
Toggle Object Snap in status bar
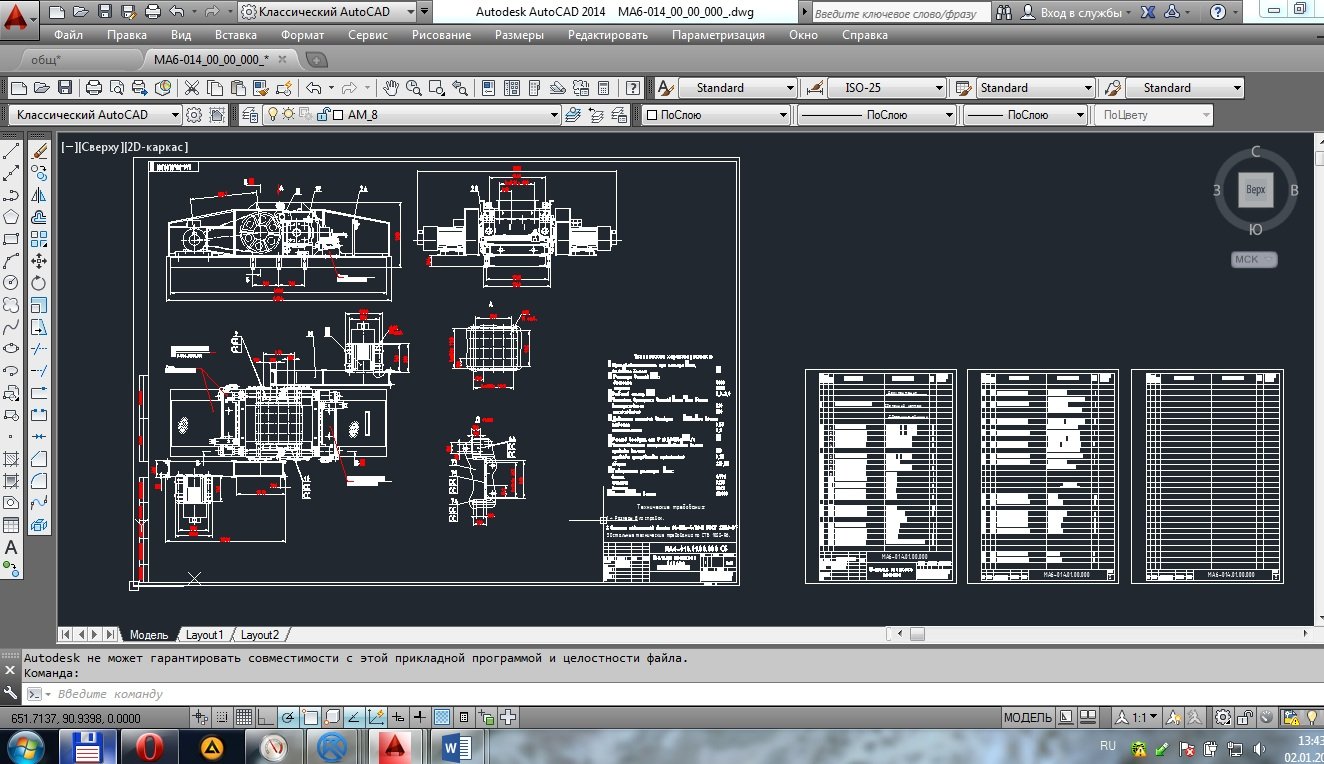310,717
